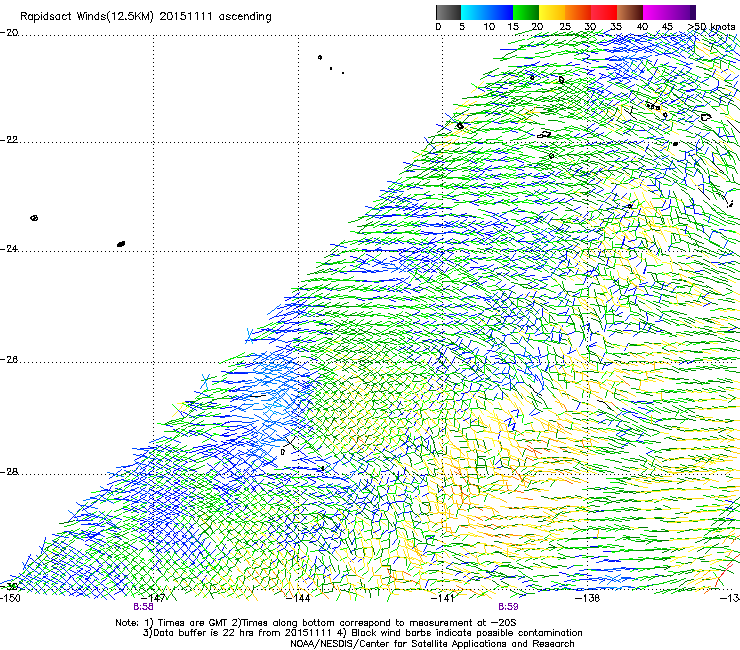This screenshot has width=740, height=650.
Task: Click the legend tick label 10
Action: pos(489,27)
